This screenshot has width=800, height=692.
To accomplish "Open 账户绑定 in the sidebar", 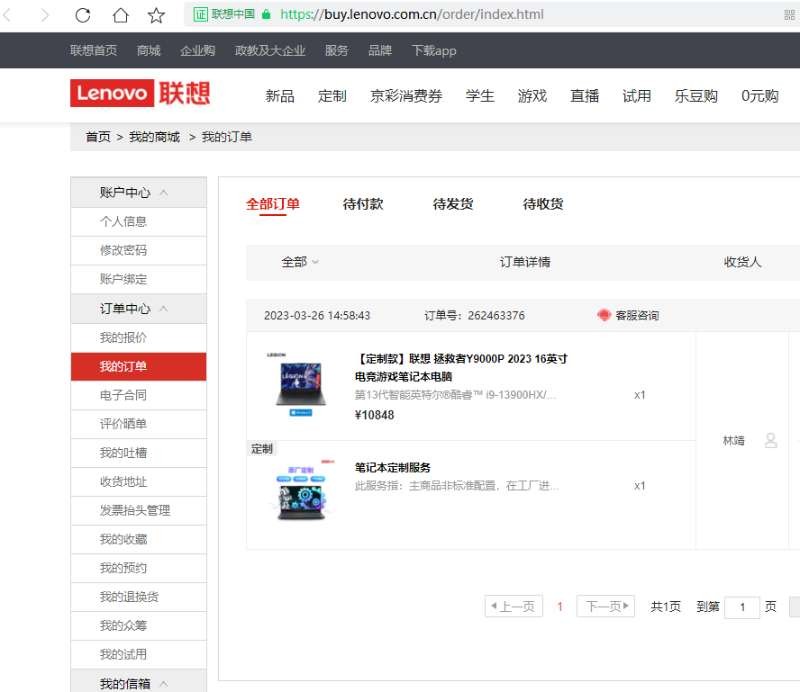I will click(139, 279).
